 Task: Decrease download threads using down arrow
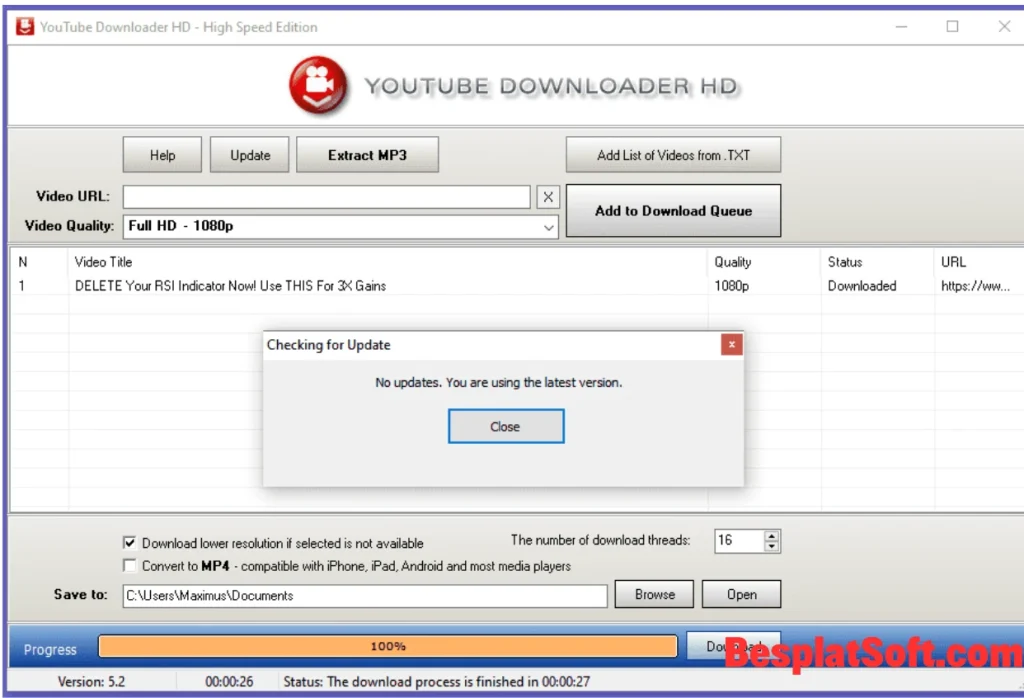pyautogui.click(x=771, y=547)
